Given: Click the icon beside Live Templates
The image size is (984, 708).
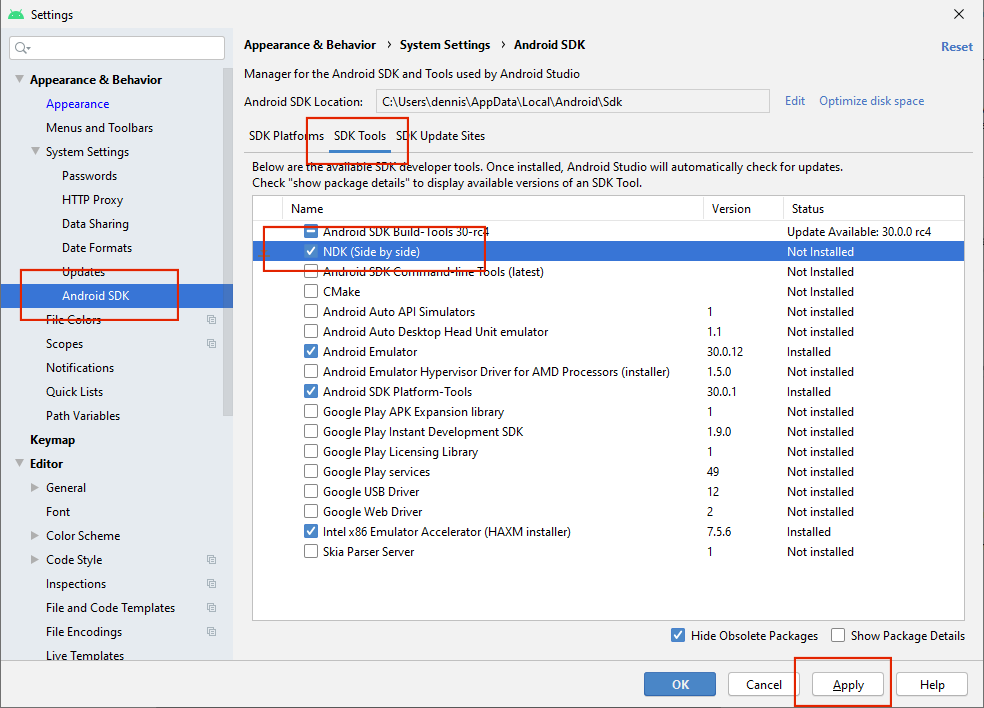Looking at the screenshot, I should tap(210, 655).
